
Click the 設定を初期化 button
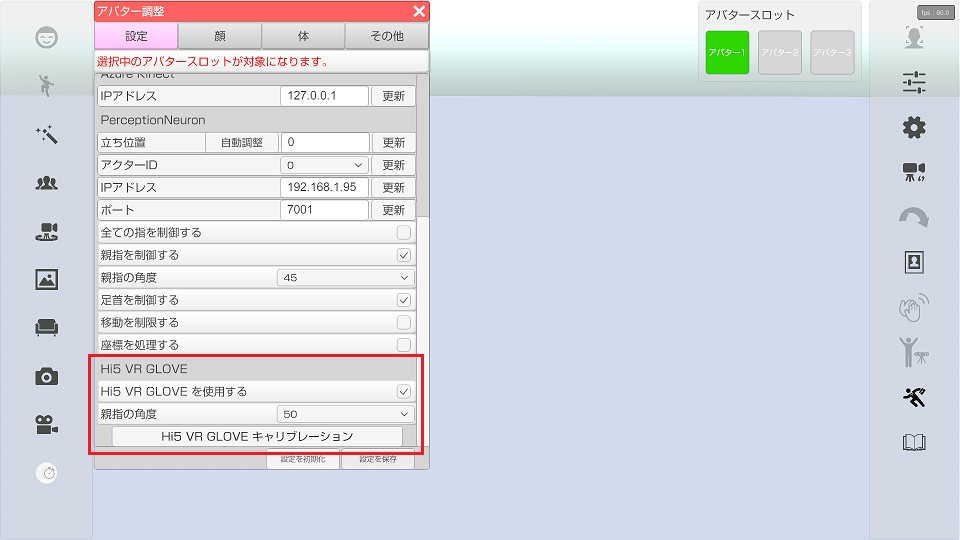[x=303, y=459]
